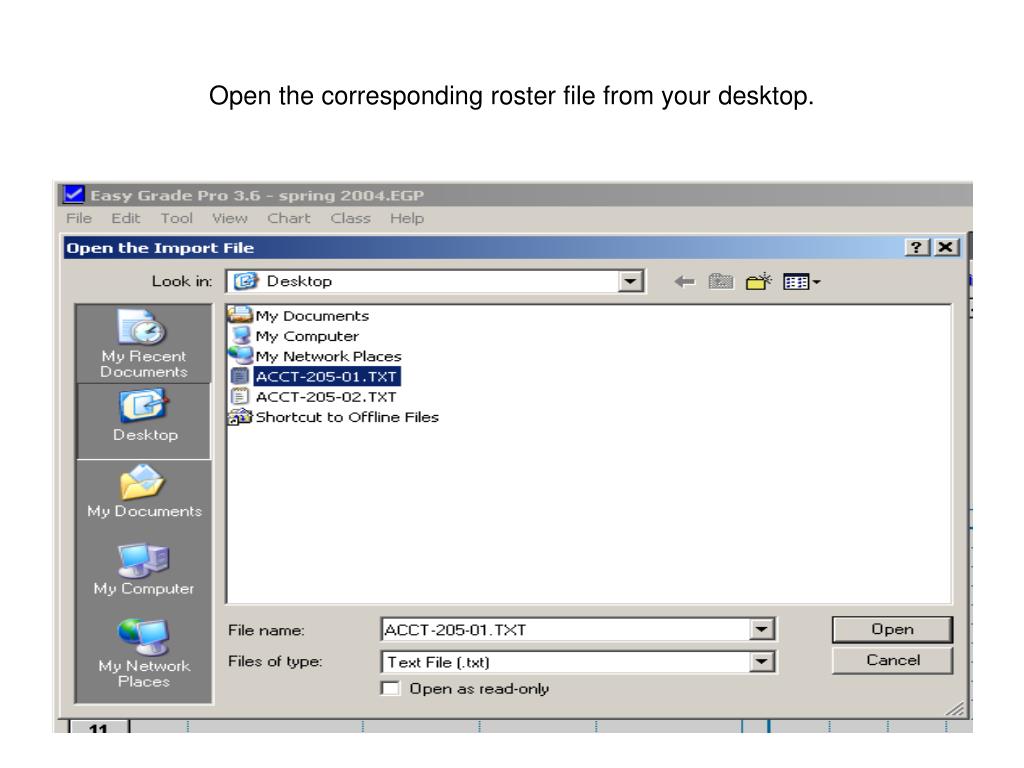The height and width of the screenshot is (768, 1024).
Task: Open the Tool menu
Action: pos(176,218)
